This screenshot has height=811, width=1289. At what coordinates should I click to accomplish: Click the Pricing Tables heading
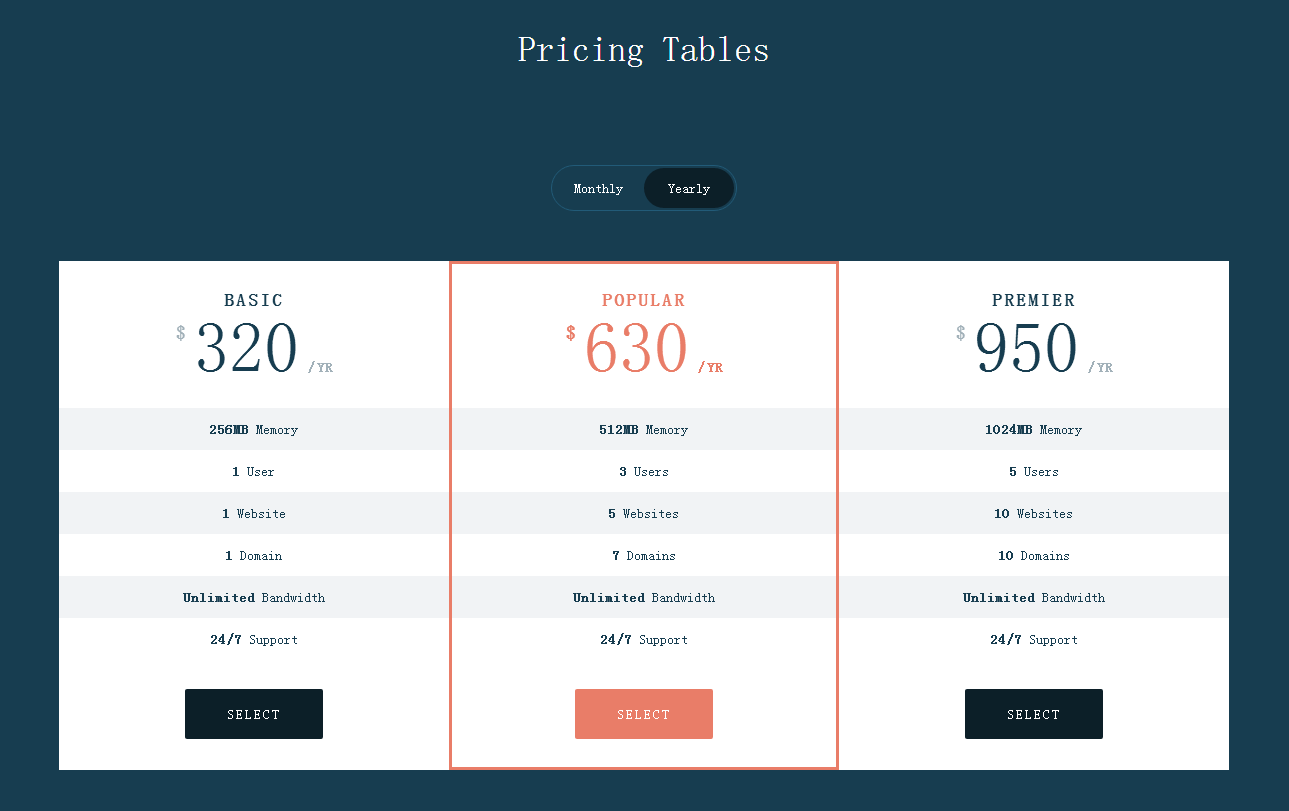(643, 50)
